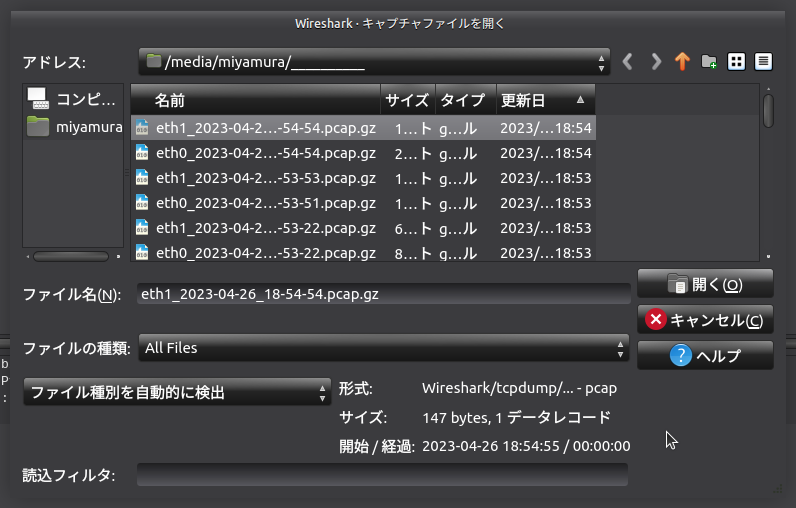Click the 読込フィルタ input field

coord(382,475)
